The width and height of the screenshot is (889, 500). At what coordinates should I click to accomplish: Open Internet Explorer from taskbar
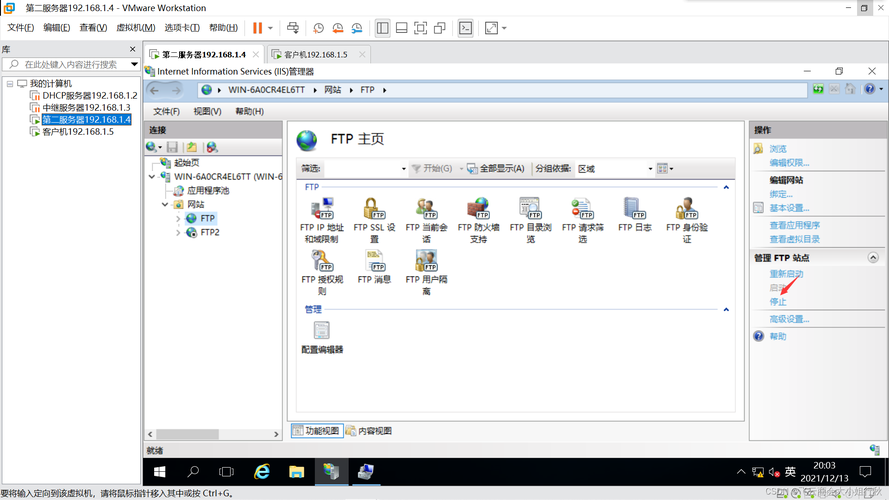coord(262,472)
